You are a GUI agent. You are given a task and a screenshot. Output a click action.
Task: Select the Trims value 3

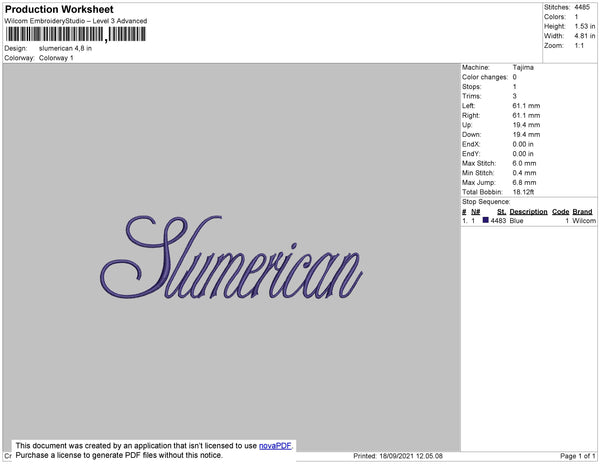click(x=515, y=96)
